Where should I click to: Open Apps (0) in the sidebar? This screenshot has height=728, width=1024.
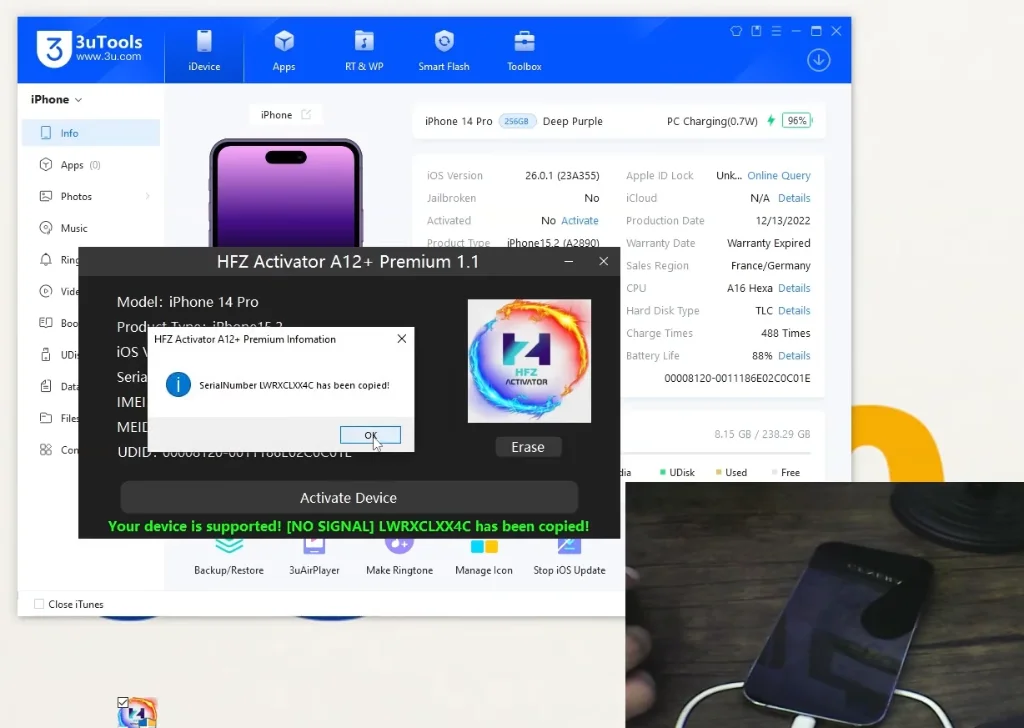click(x=91, y=165)
